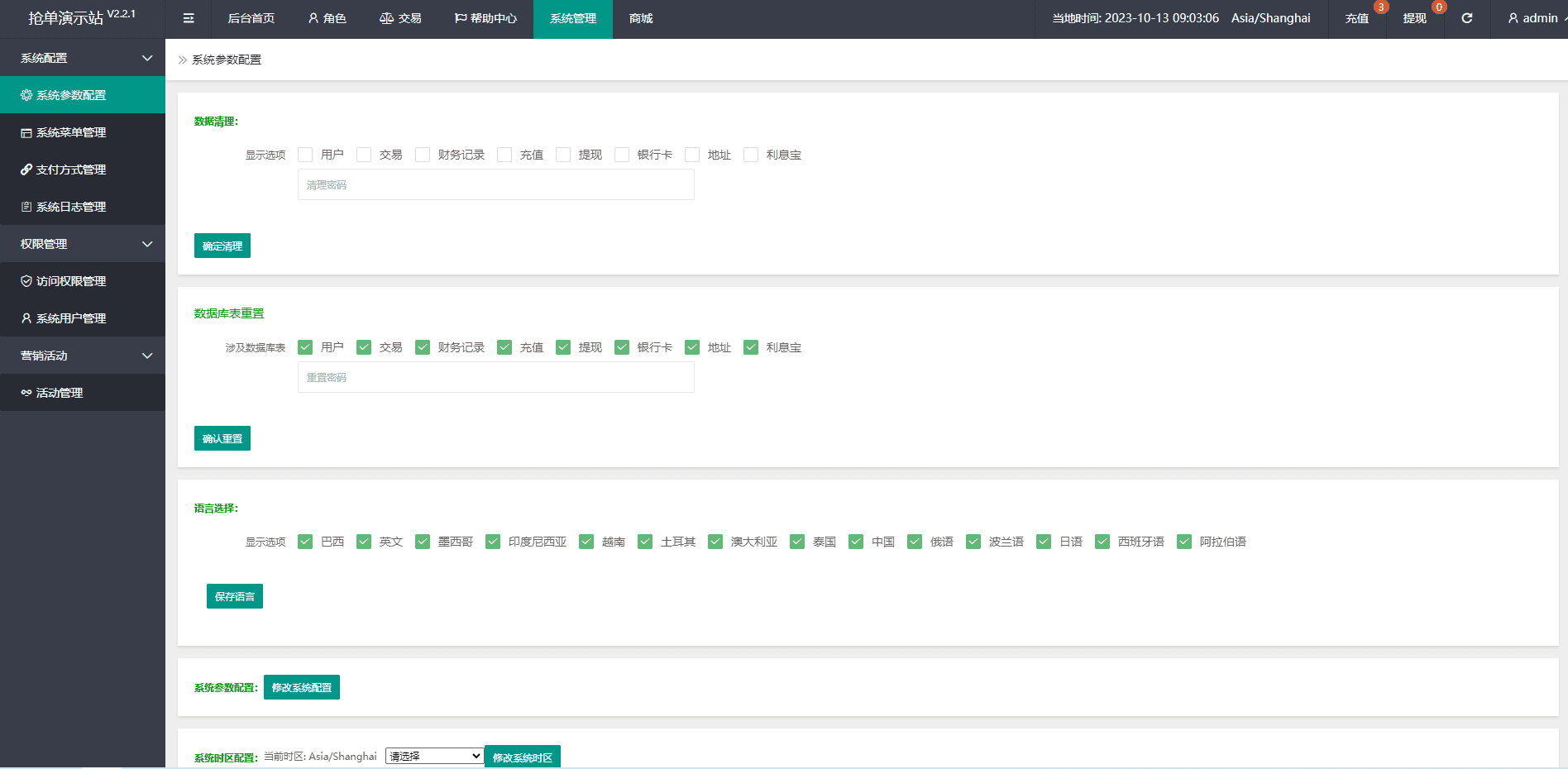Click the link icon for 支付方式管理
This screenshot has width=1568, height=769.
[x=26, y=170]
